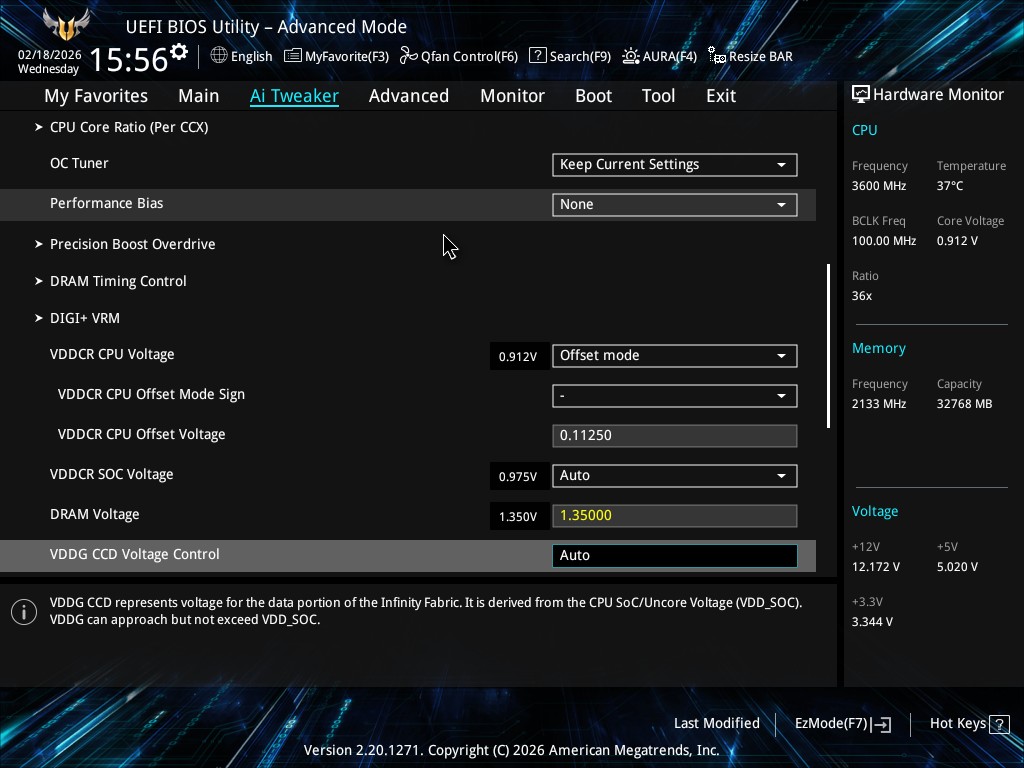1024x768 pixels.
Task: Open VDDCR CPU Voltage Offset mode dropdown
Action: [x=675, y=356]
